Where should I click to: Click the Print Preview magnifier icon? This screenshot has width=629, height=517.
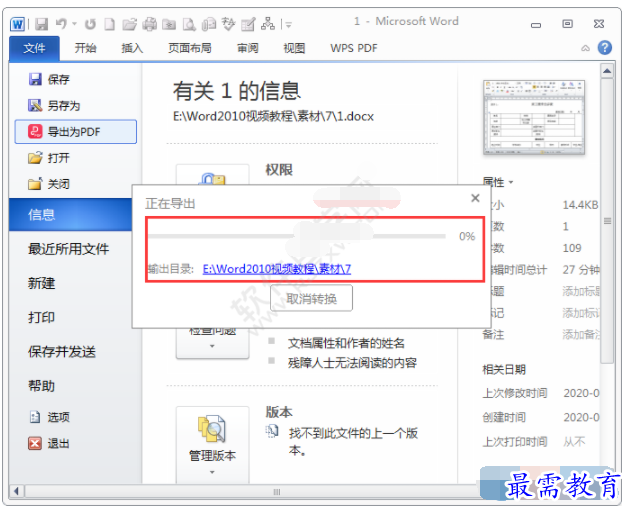(x=189, y=24)
